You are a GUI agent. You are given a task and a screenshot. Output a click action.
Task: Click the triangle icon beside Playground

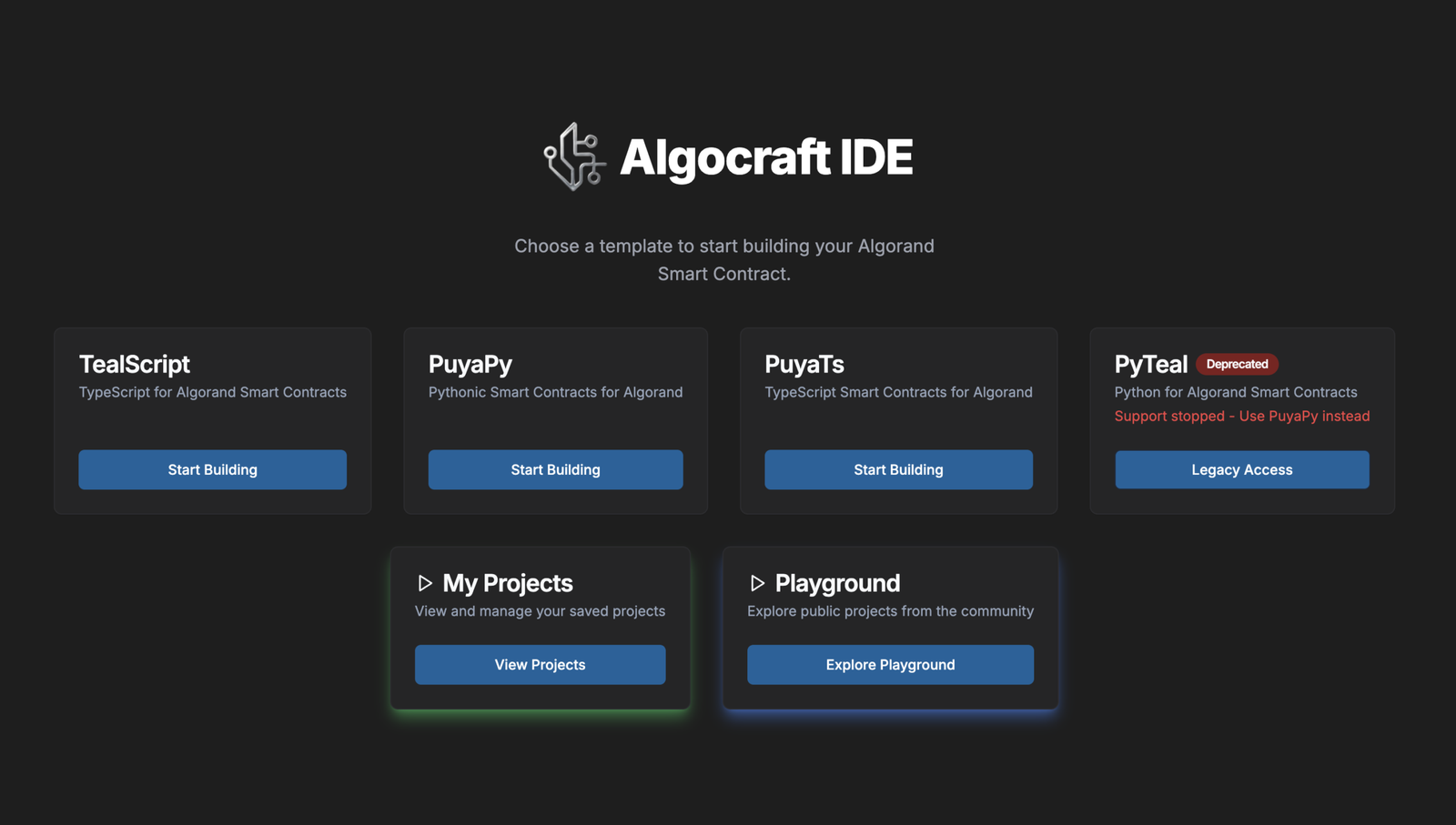(757, 583)
